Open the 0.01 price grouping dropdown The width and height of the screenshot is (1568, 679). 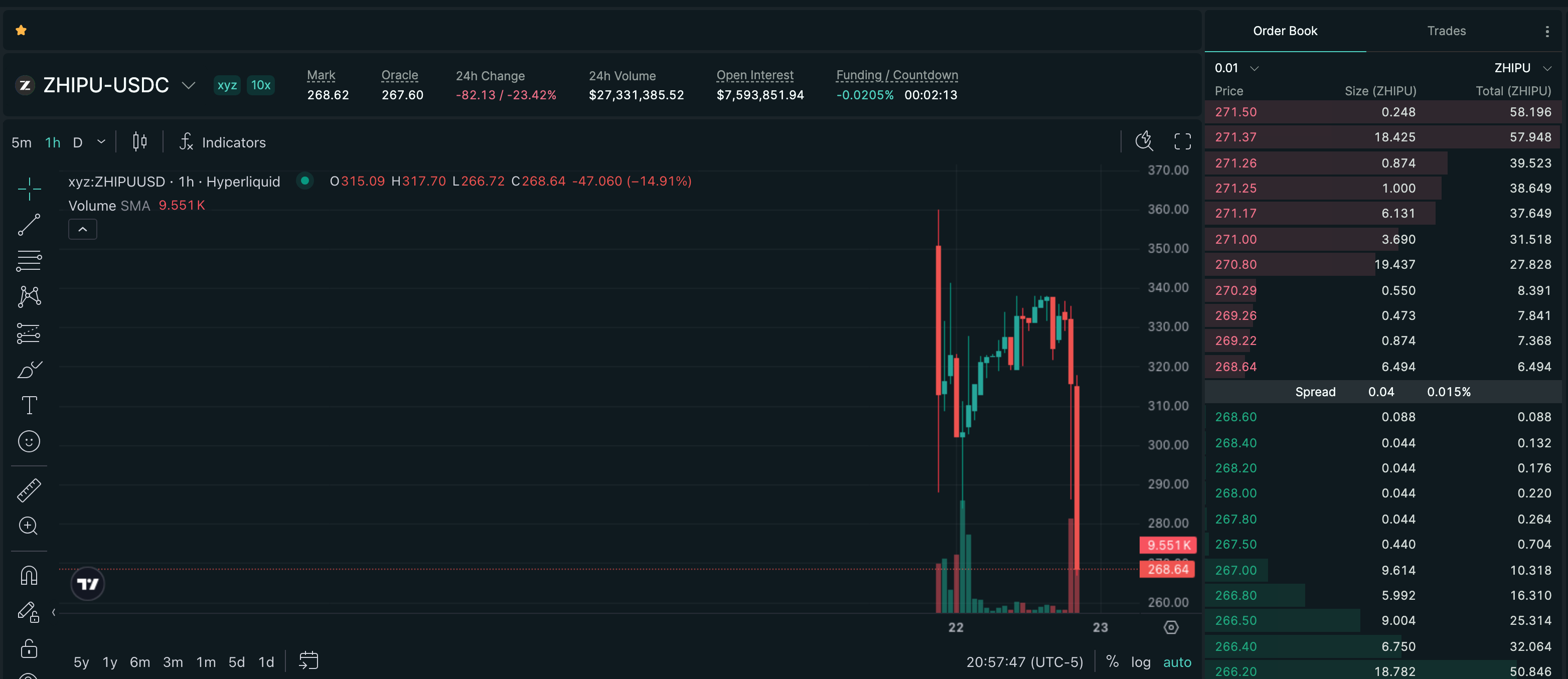(1236, 68)
